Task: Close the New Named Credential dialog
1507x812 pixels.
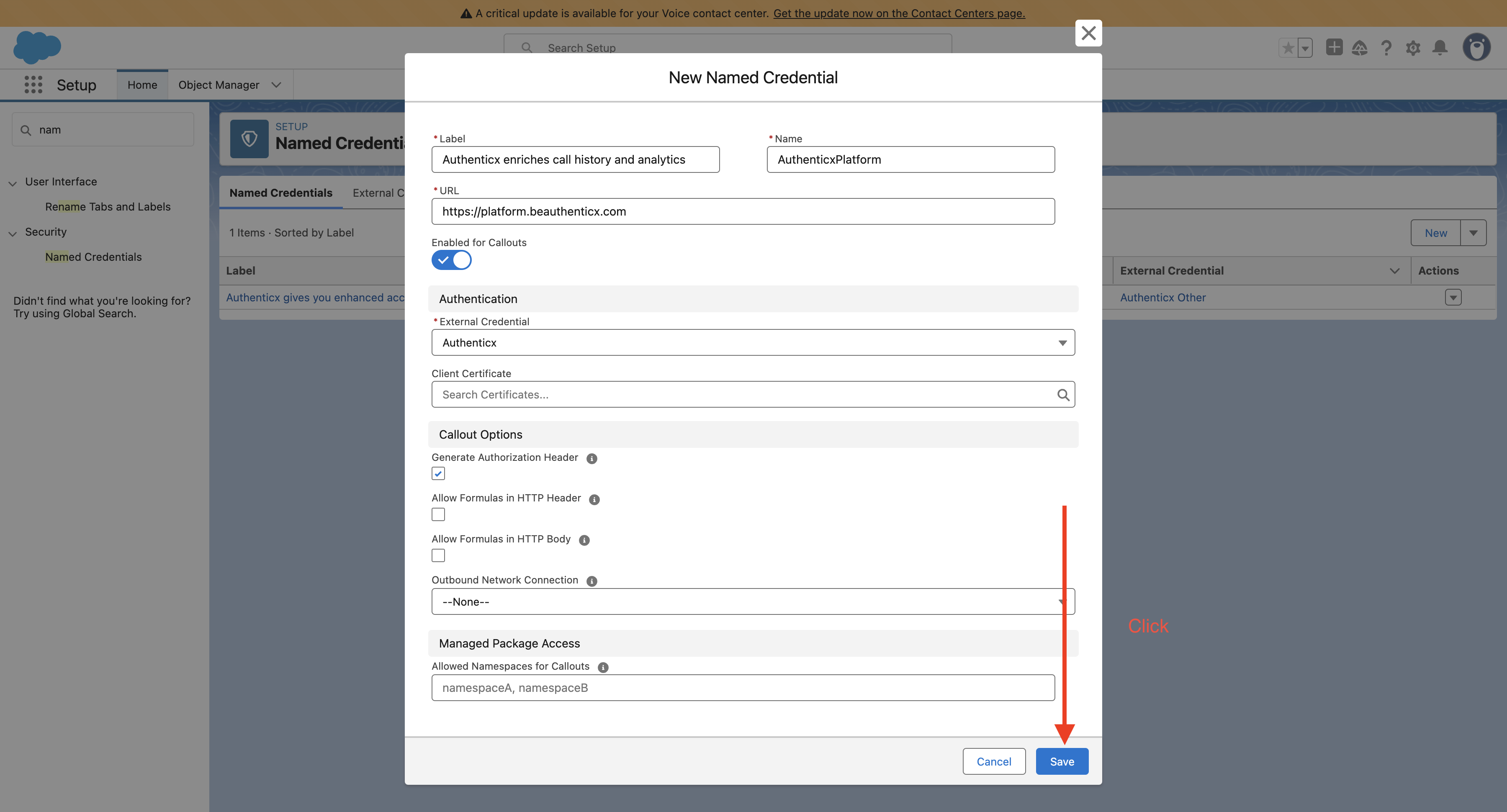Action: tap(1088, 33)
